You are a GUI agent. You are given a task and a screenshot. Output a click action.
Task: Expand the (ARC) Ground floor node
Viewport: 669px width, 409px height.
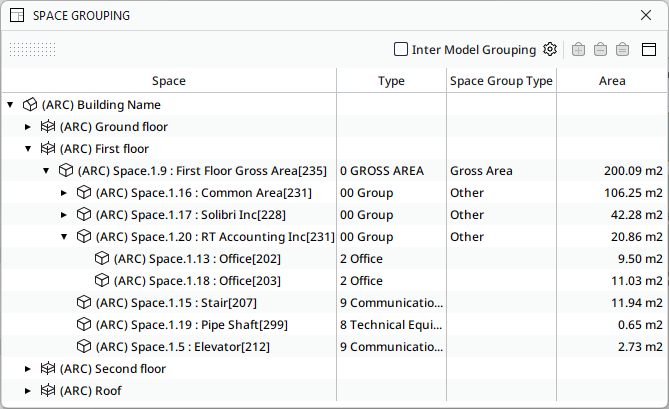pos(28,127)
